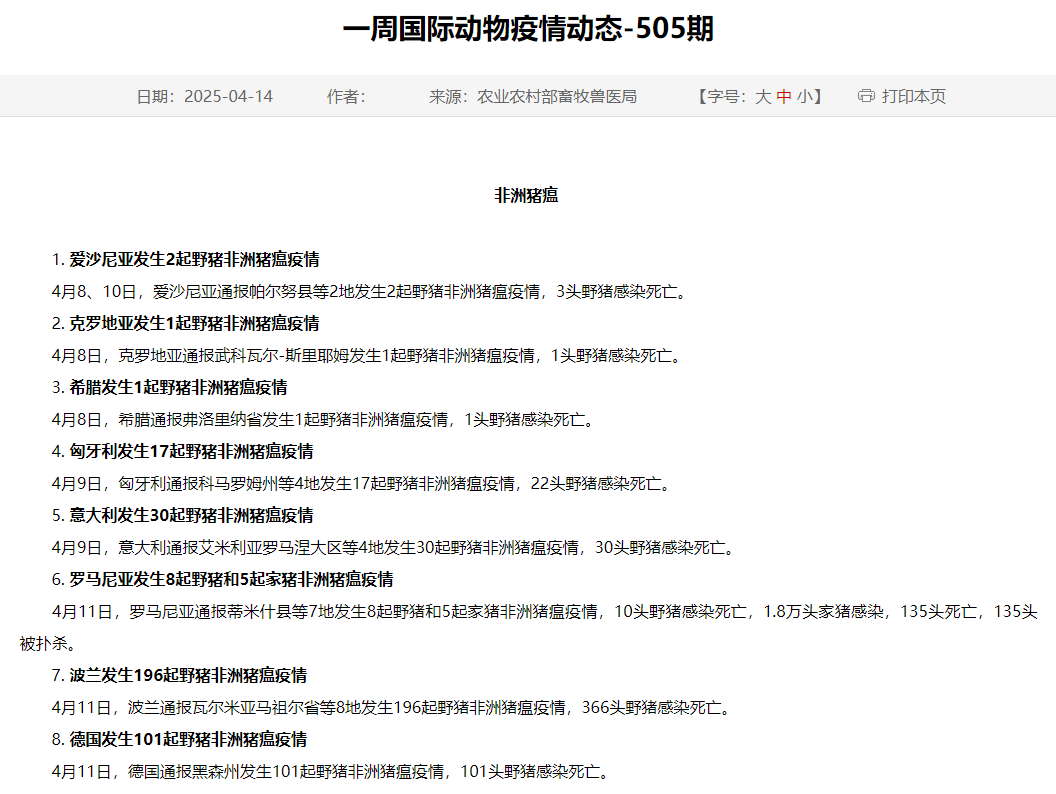Screen dimensions: 1056x794
Task: Click the paragraph about 帕尔努县
Action: [369, 292]
